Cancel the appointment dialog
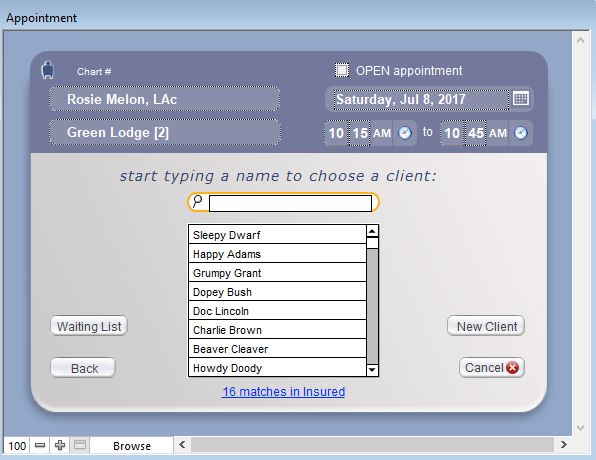 pos(492,368)
